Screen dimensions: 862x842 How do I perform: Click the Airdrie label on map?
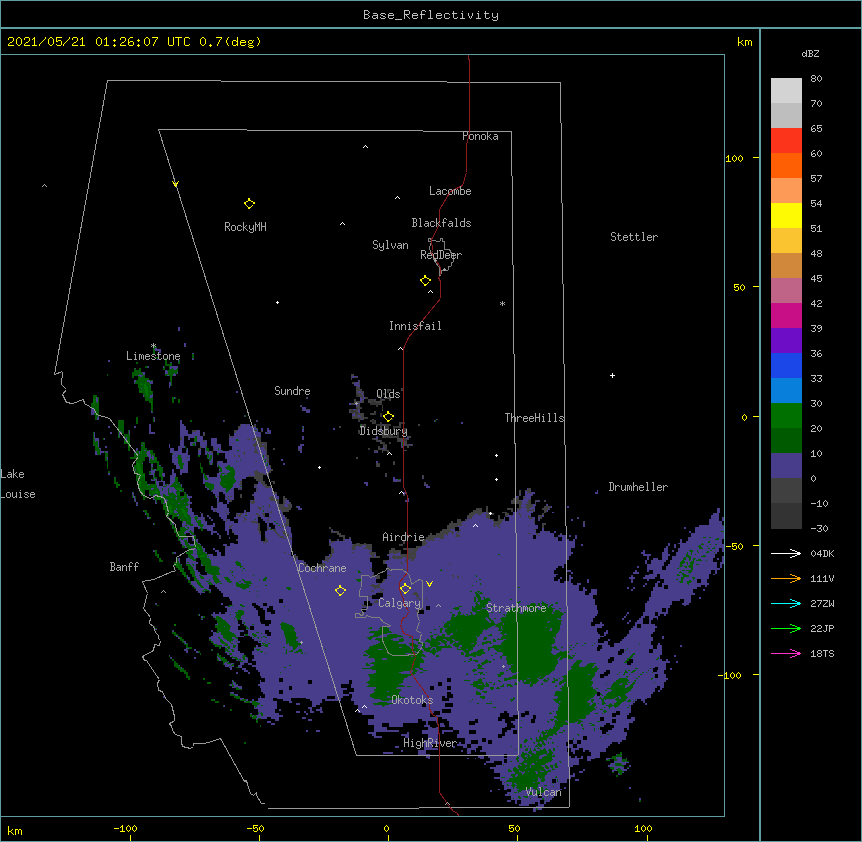(403, 537)
